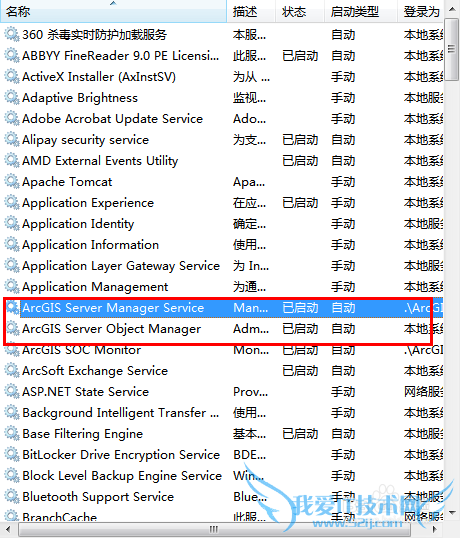
Task: Click the horizontal scrollbar left arrow
Action: coord(8,529)
